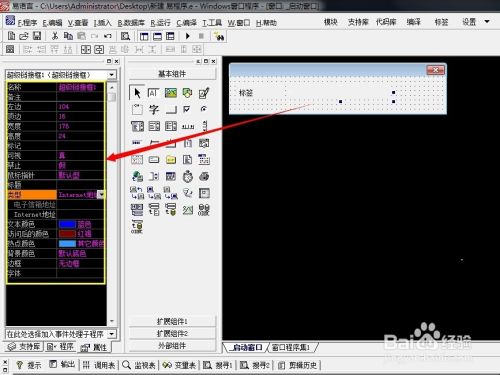The width and height of the screenshot is (500, 375).
Task: Open the component selector dropdown above properties
Action: [112, 75]
